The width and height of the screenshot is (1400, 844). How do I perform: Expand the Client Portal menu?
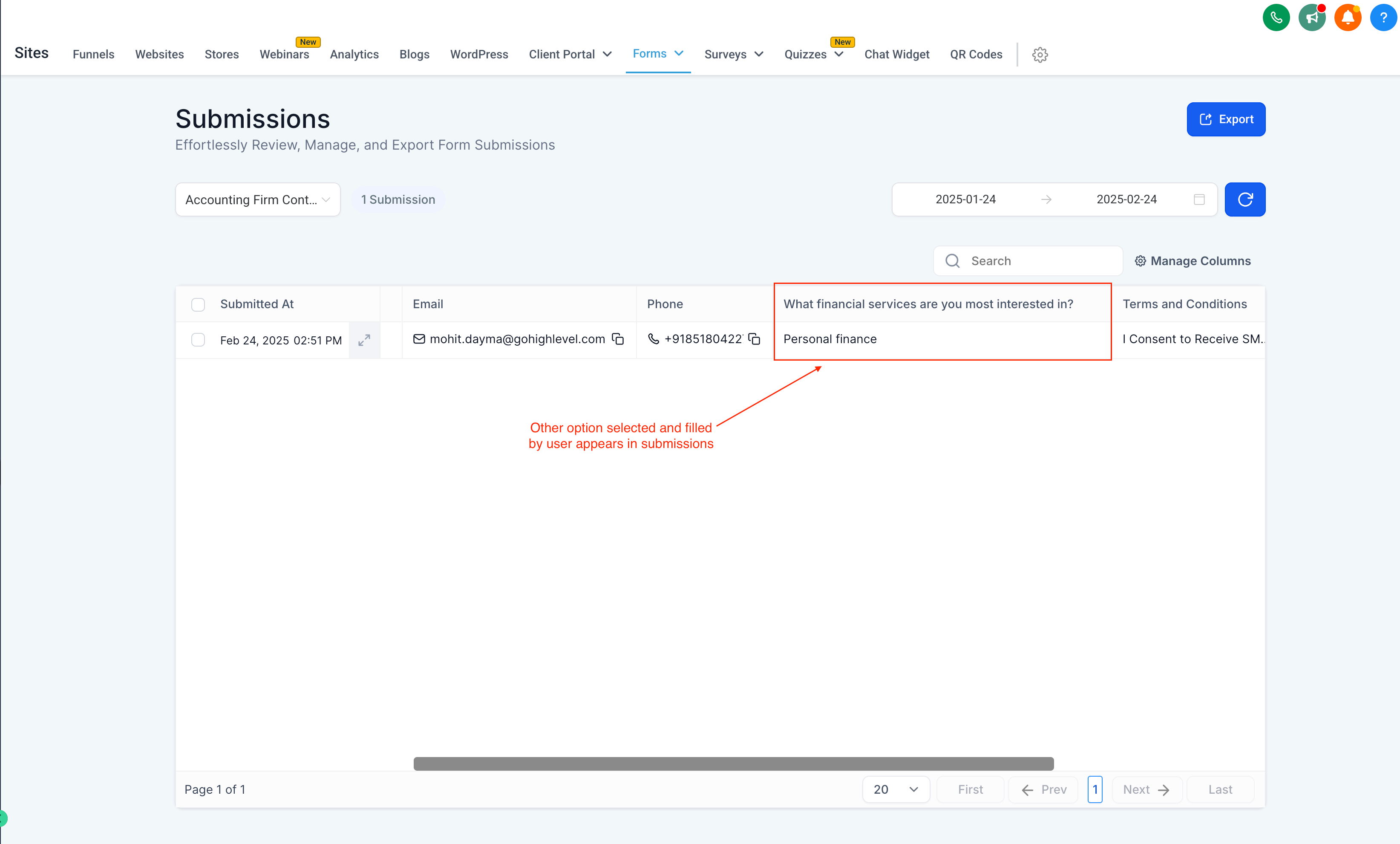(x=570, y=55)
